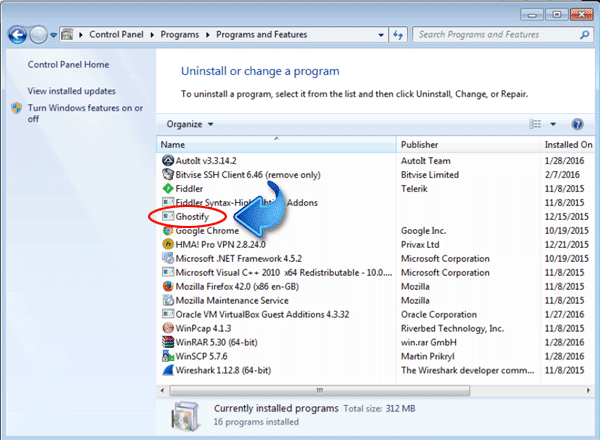Image resolution: width=600 pixels, height=440 pixels.
Task: Click the Control Panel breadcrumb
Action: coord(116,35)
